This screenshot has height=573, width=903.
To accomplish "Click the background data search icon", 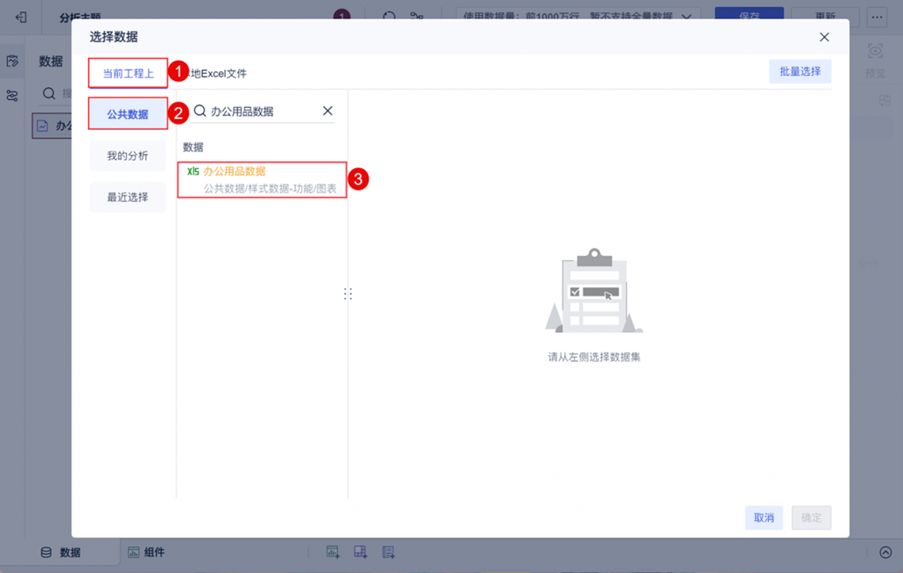I will pyautogui.click(x=49, y=93).
